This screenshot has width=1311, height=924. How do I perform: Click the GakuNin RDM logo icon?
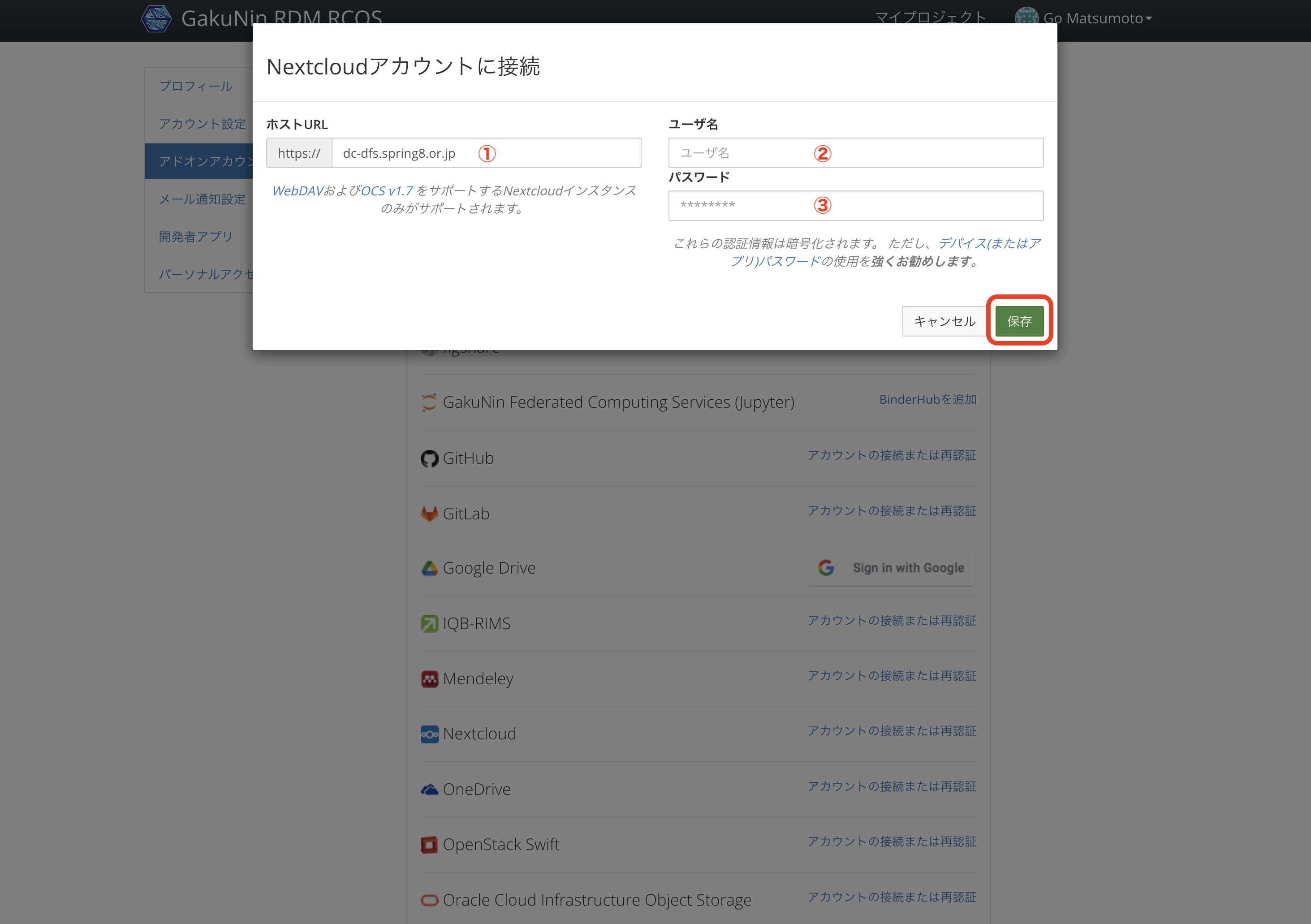click(156, 18)
